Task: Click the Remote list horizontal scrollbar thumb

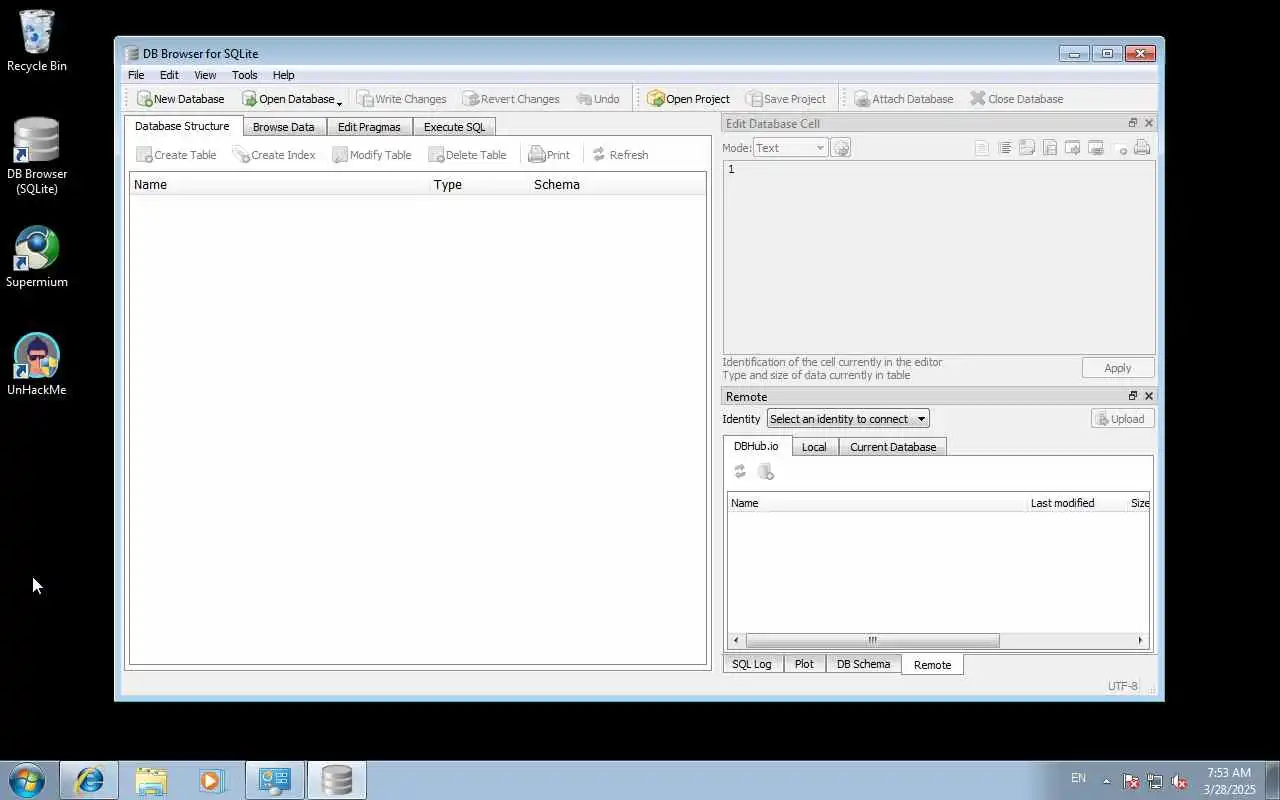Action: pyautogui.click(x=872, y=640)
